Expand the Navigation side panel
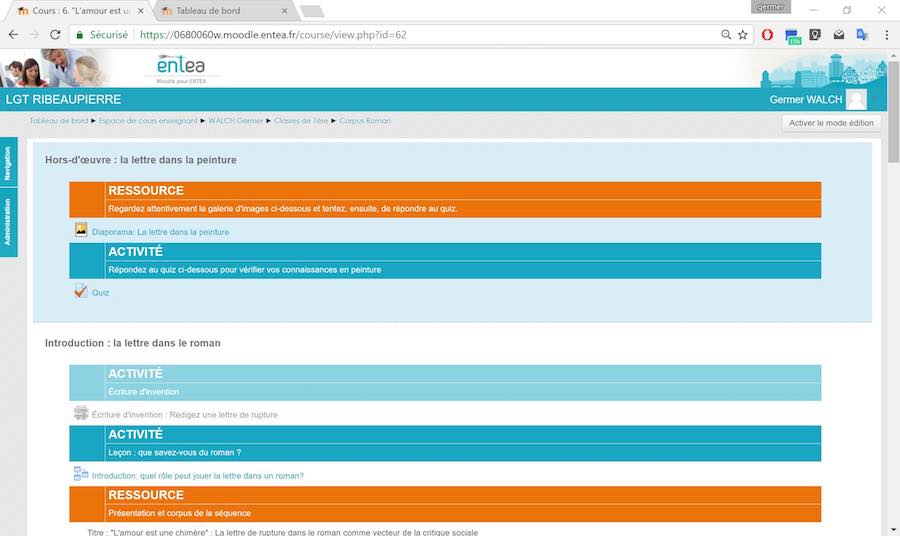The height and width of the screenshot is (536, 900). point(8,162)
